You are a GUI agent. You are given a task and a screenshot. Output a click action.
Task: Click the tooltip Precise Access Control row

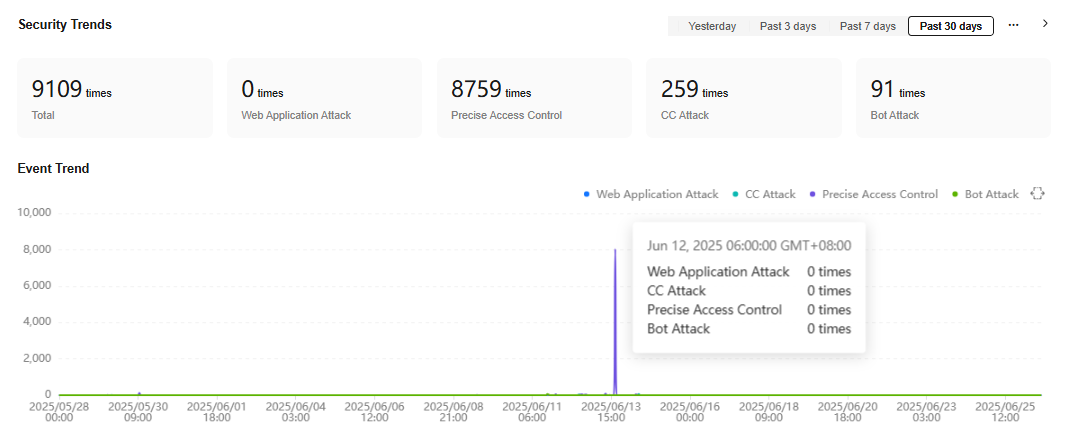749,310
